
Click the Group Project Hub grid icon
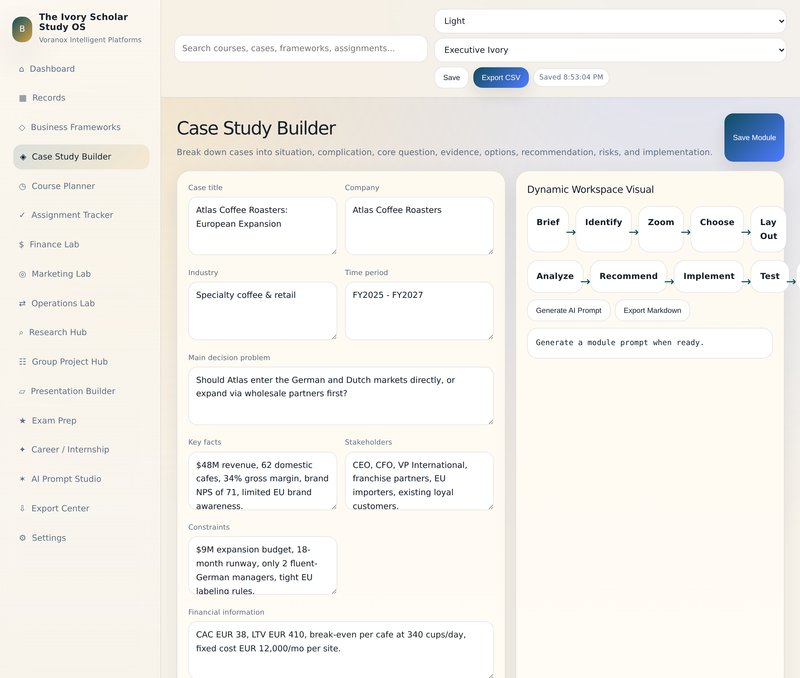[22, 362]
